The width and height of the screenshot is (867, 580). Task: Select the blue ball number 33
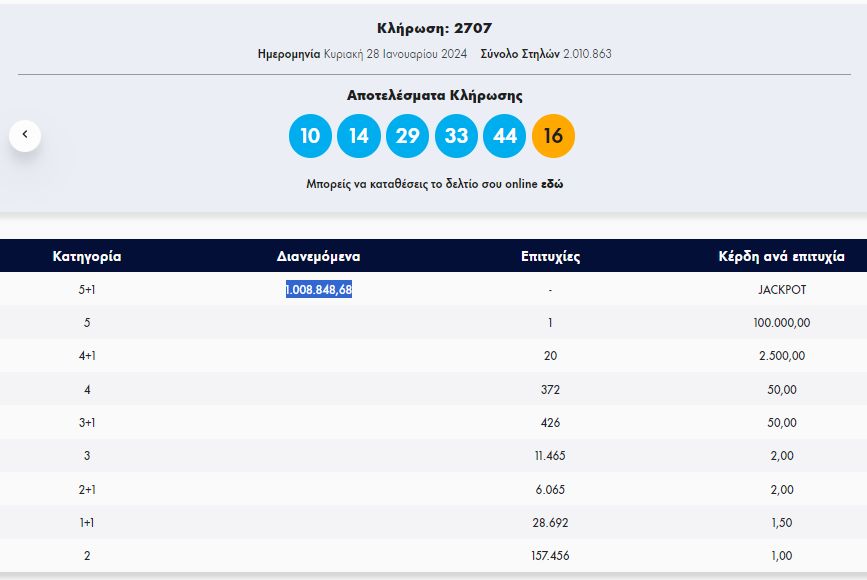point(456,136)
